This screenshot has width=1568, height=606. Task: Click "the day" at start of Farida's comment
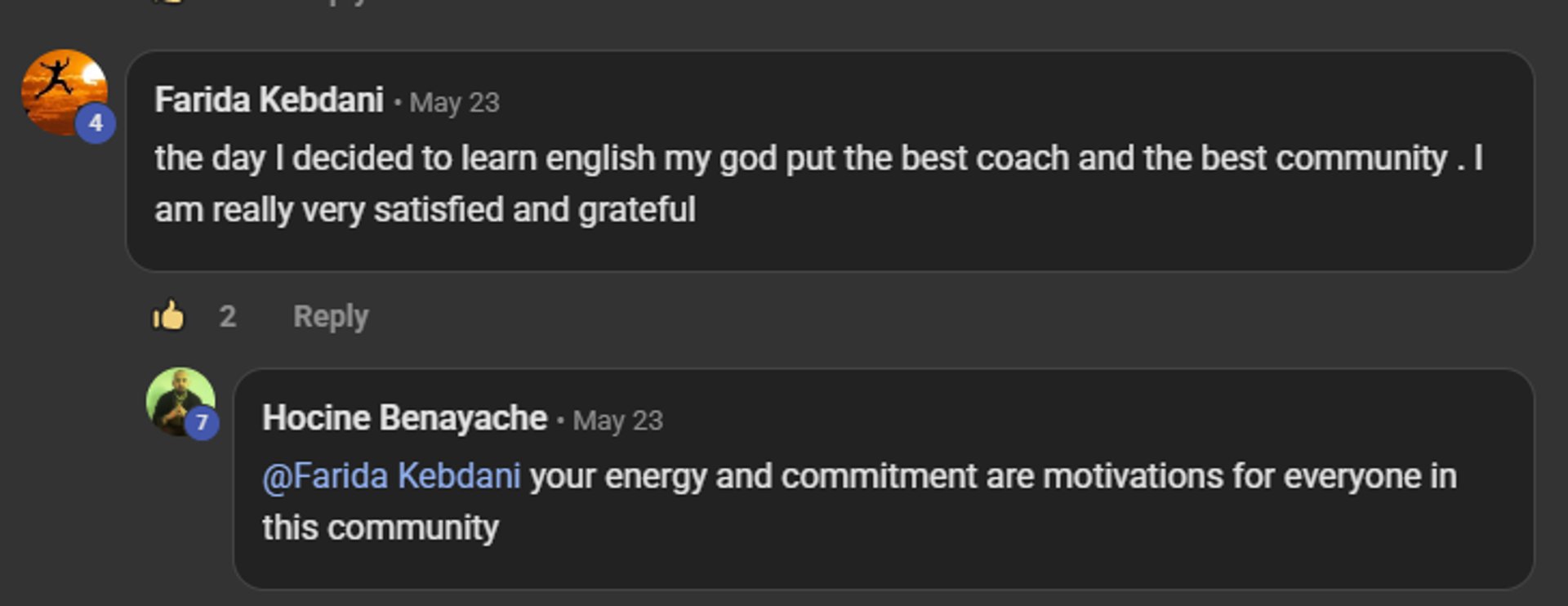point(210,158)
